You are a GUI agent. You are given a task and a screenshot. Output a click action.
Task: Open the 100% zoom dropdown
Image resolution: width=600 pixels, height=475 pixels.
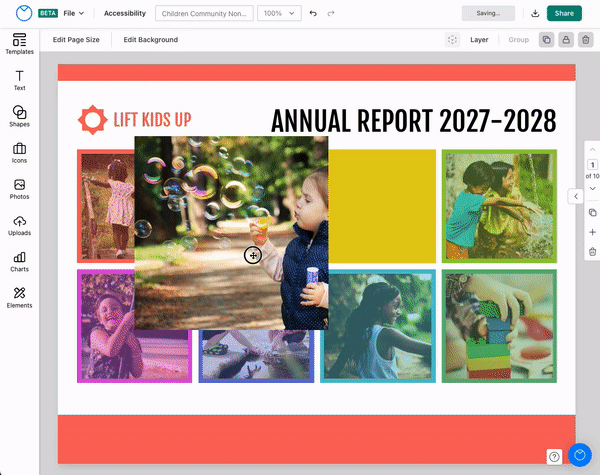279,13
